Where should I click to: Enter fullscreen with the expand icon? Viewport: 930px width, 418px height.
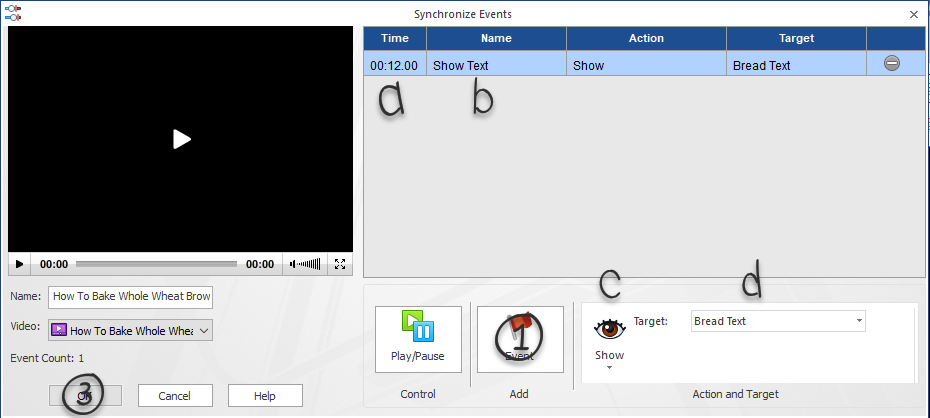340,264
